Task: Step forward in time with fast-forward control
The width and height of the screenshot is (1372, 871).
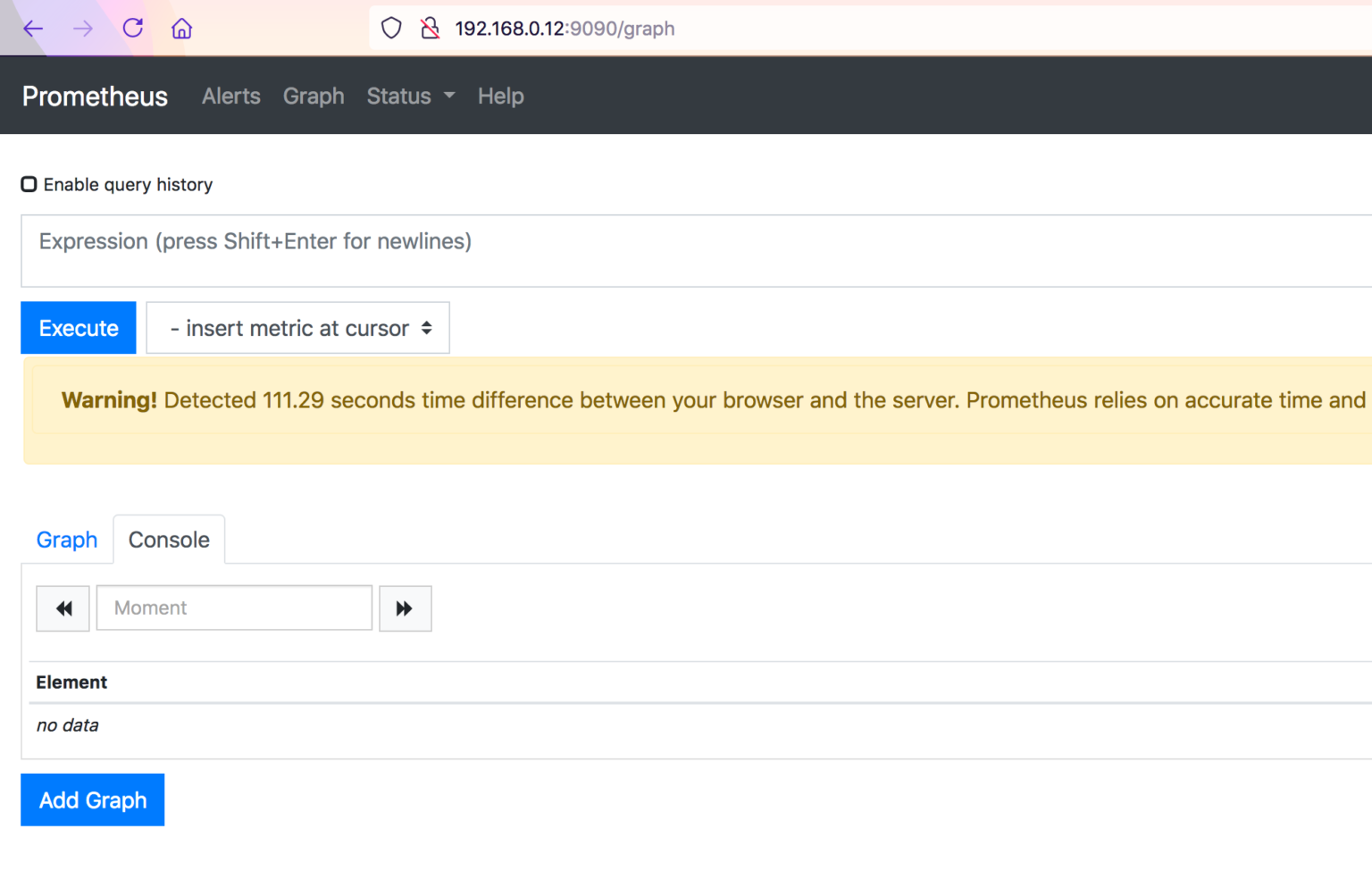Action: (x=406, y=608)
